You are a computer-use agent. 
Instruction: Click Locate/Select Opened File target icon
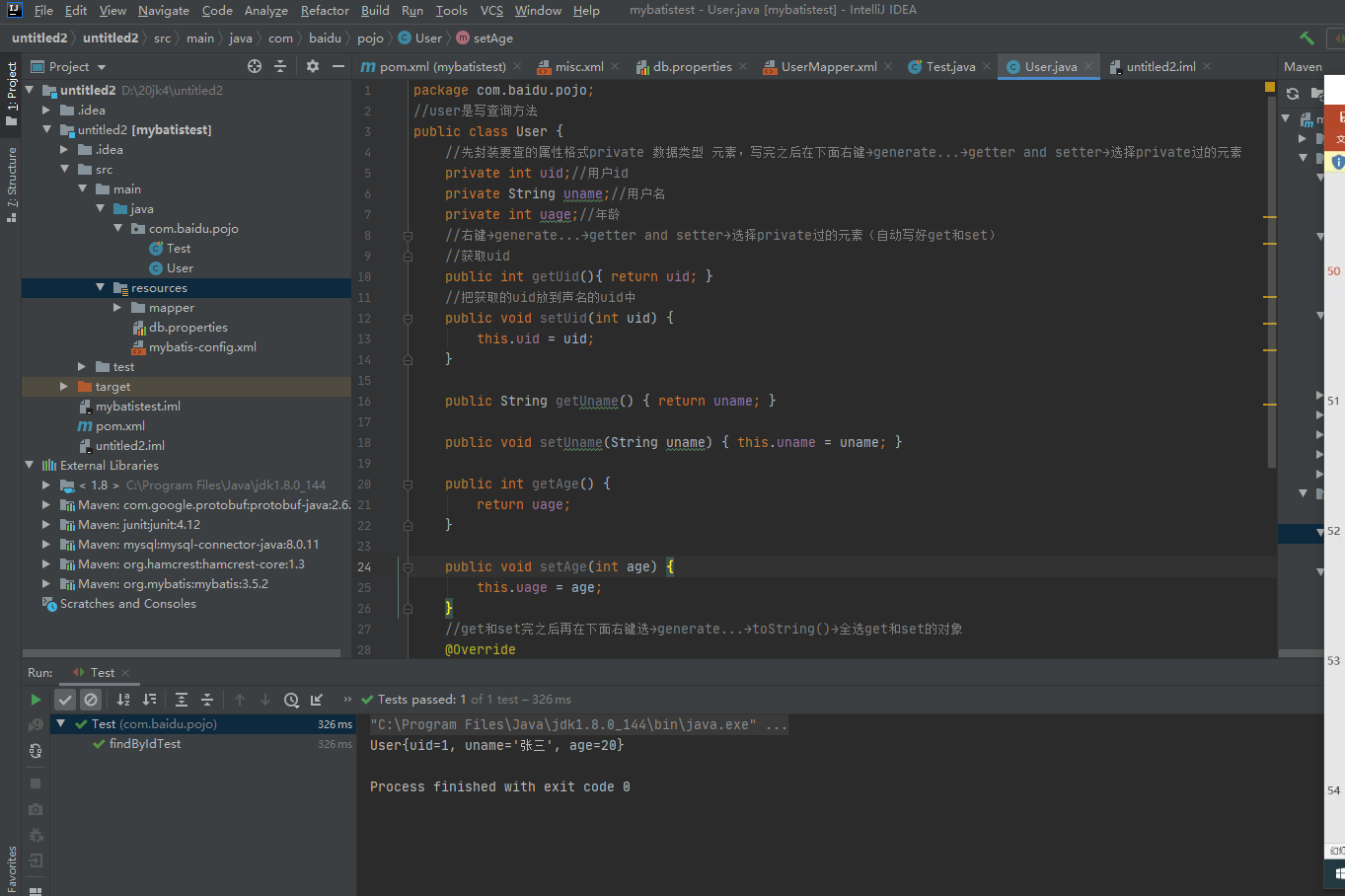(x=255, y=66)
